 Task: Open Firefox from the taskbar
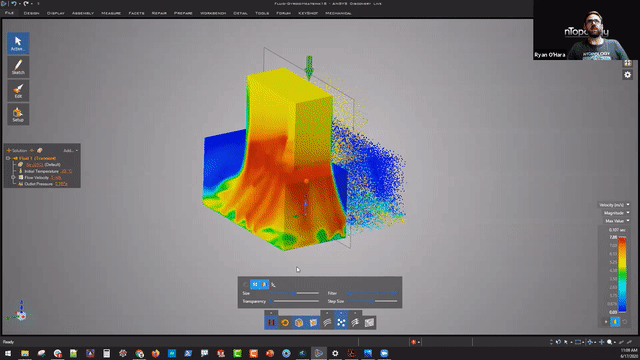tap(156, 353)
